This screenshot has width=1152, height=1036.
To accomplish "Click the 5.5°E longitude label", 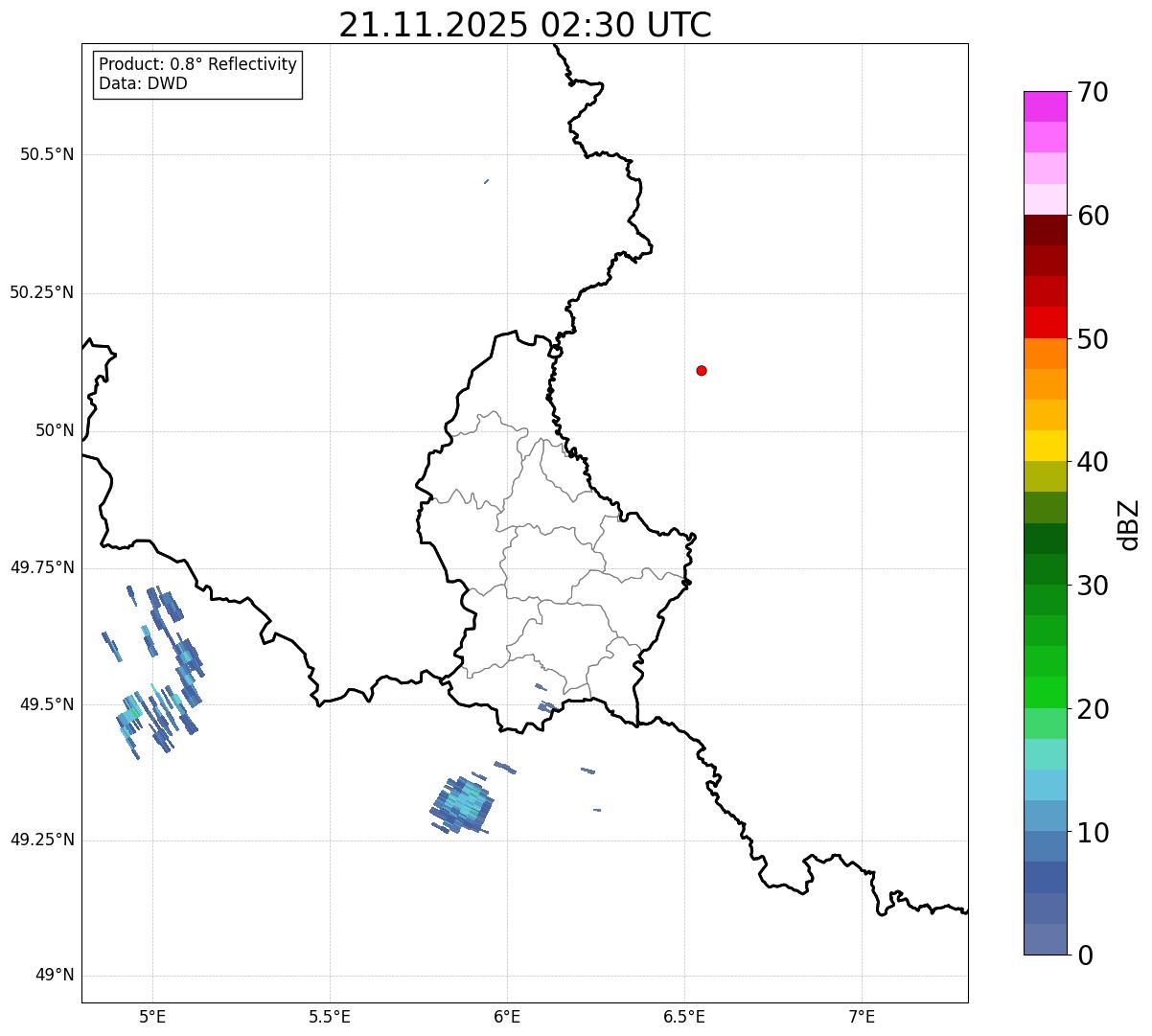I will pyautogui.click(x=330, y=1017).
